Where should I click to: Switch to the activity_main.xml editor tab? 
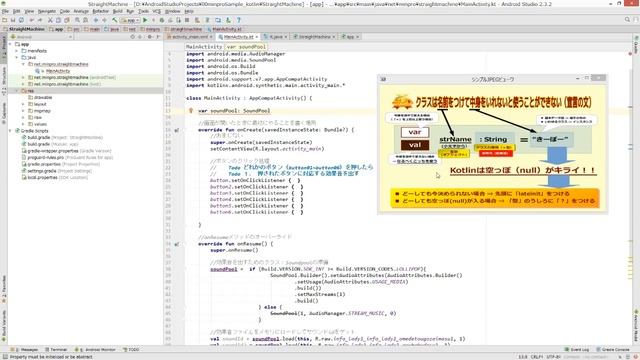pyautogui.click(x=189, y=37)
